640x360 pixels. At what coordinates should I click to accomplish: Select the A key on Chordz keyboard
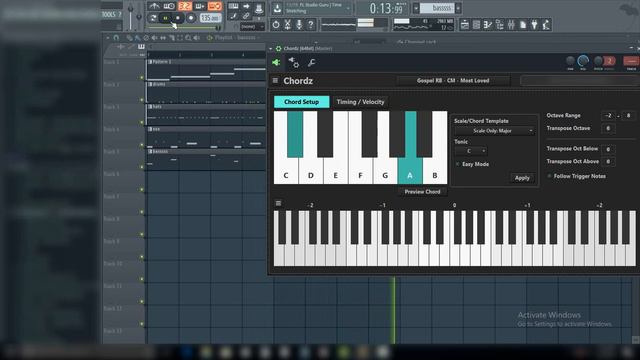410,171
